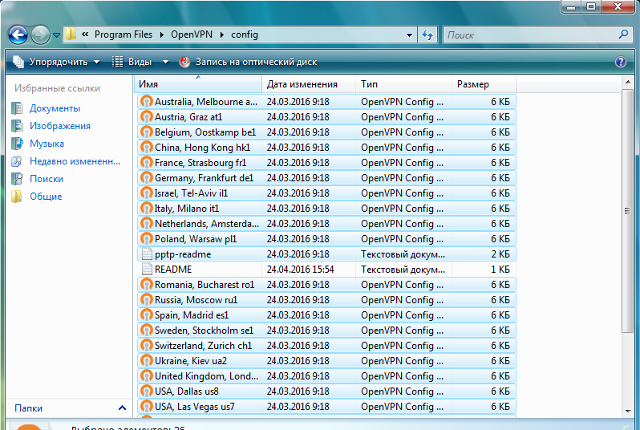Click the Refresh button beside address bar
640x430 pixels.
427,35
